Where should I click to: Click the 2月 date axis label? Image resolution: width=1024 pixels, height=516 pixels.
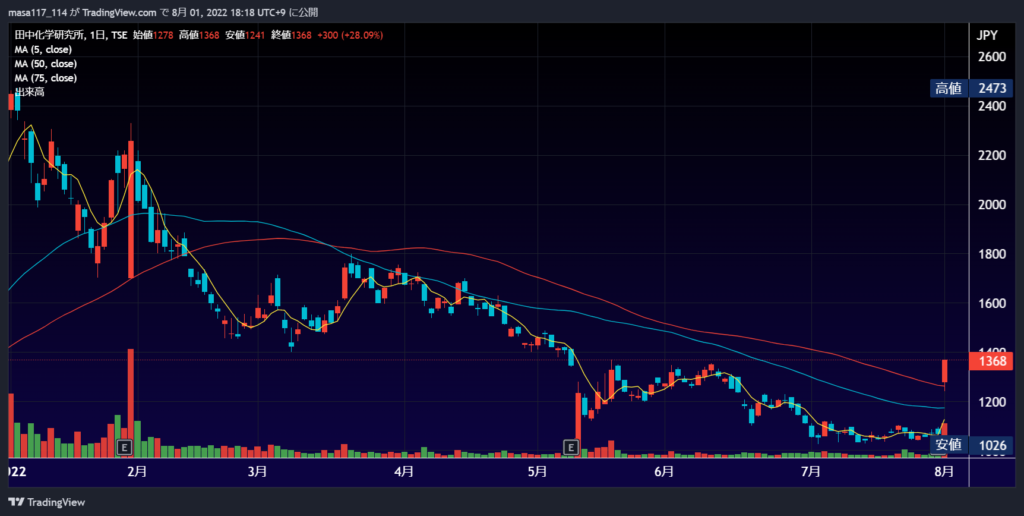[137, 471]
